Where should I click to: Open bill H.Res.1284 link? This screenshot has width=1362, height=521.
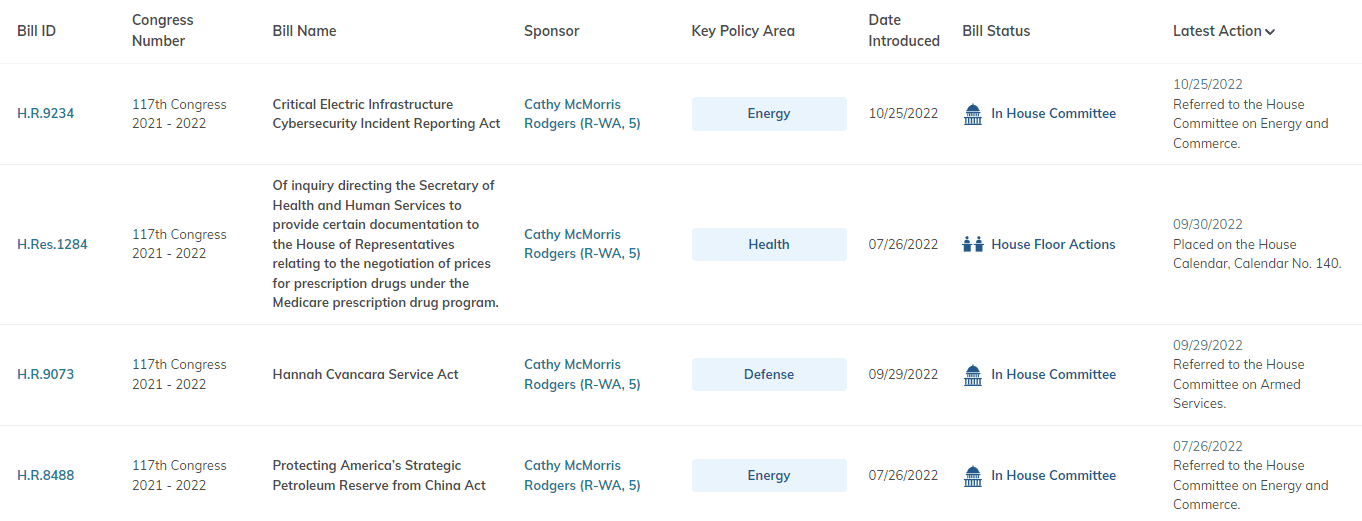coord(52,244)
